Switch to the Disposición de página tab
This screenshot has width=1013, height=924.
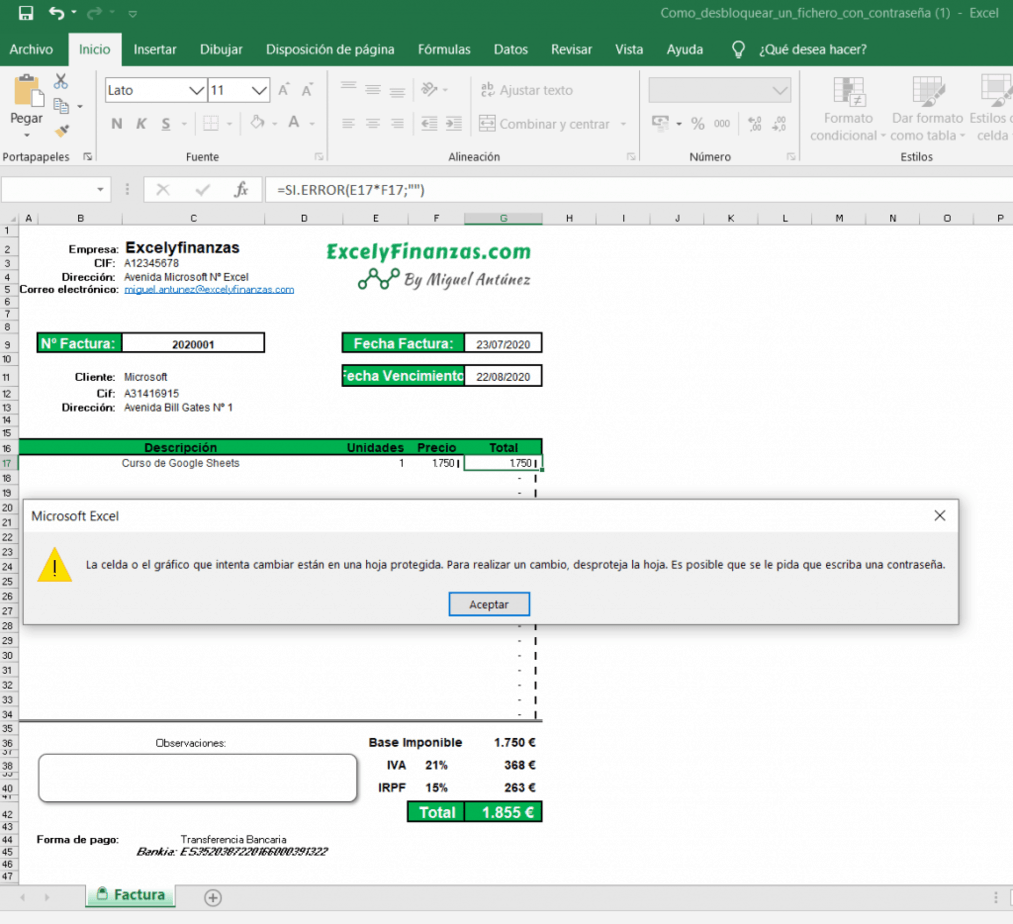(x=330, y=49)
